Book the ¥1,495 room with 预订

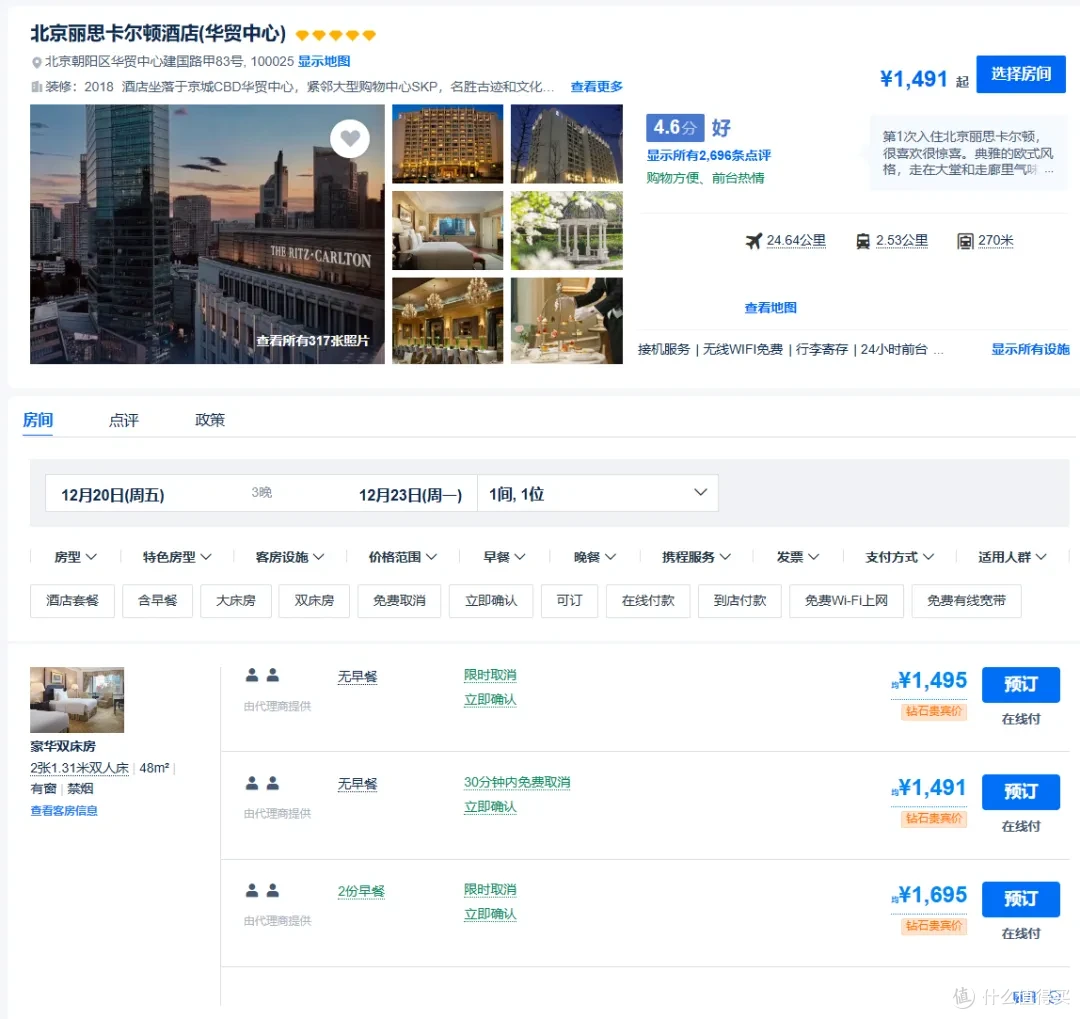tap(1021, 684)
